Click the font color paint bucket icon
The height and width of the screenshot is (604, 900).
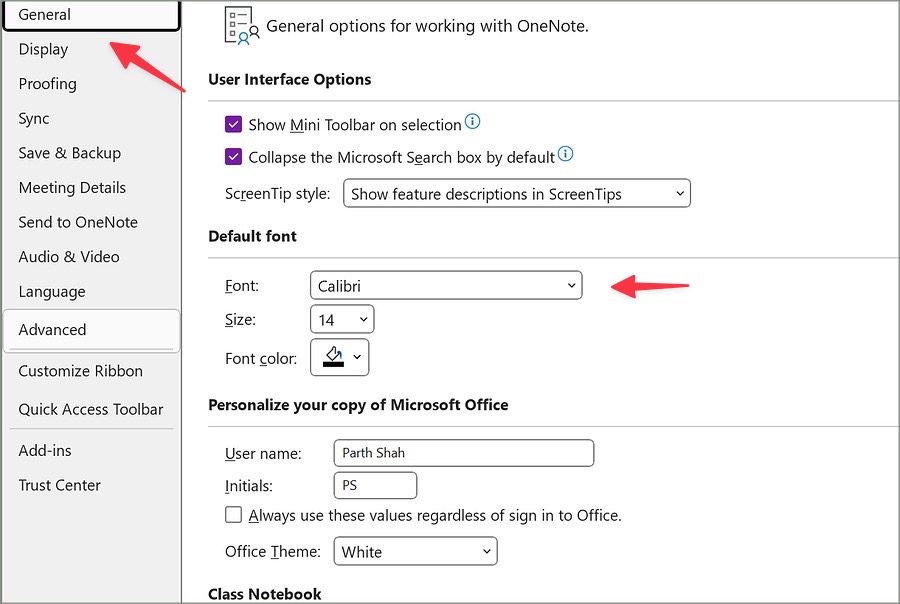[334, 357]
